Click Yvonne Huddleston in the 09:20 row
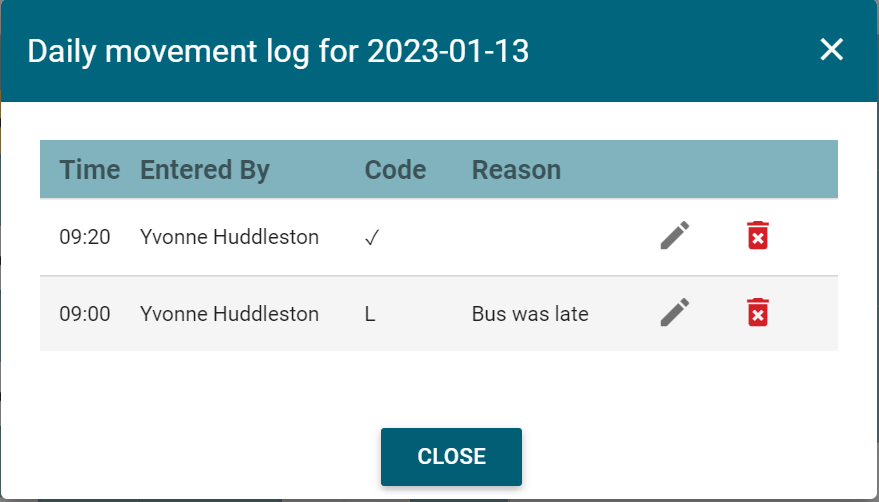Viewport: 879px width, 502px height. tap(229, 237)
